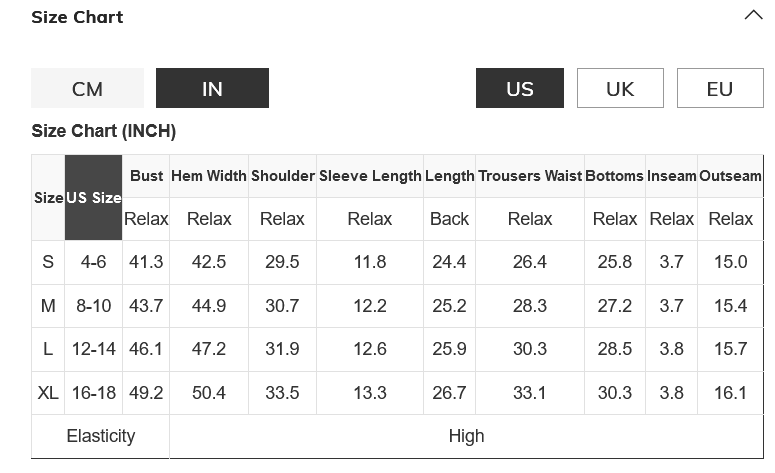Viewport: 775px width, 473px height.
Task: Switch sizing region to UK
Action: tap(620, 88)
